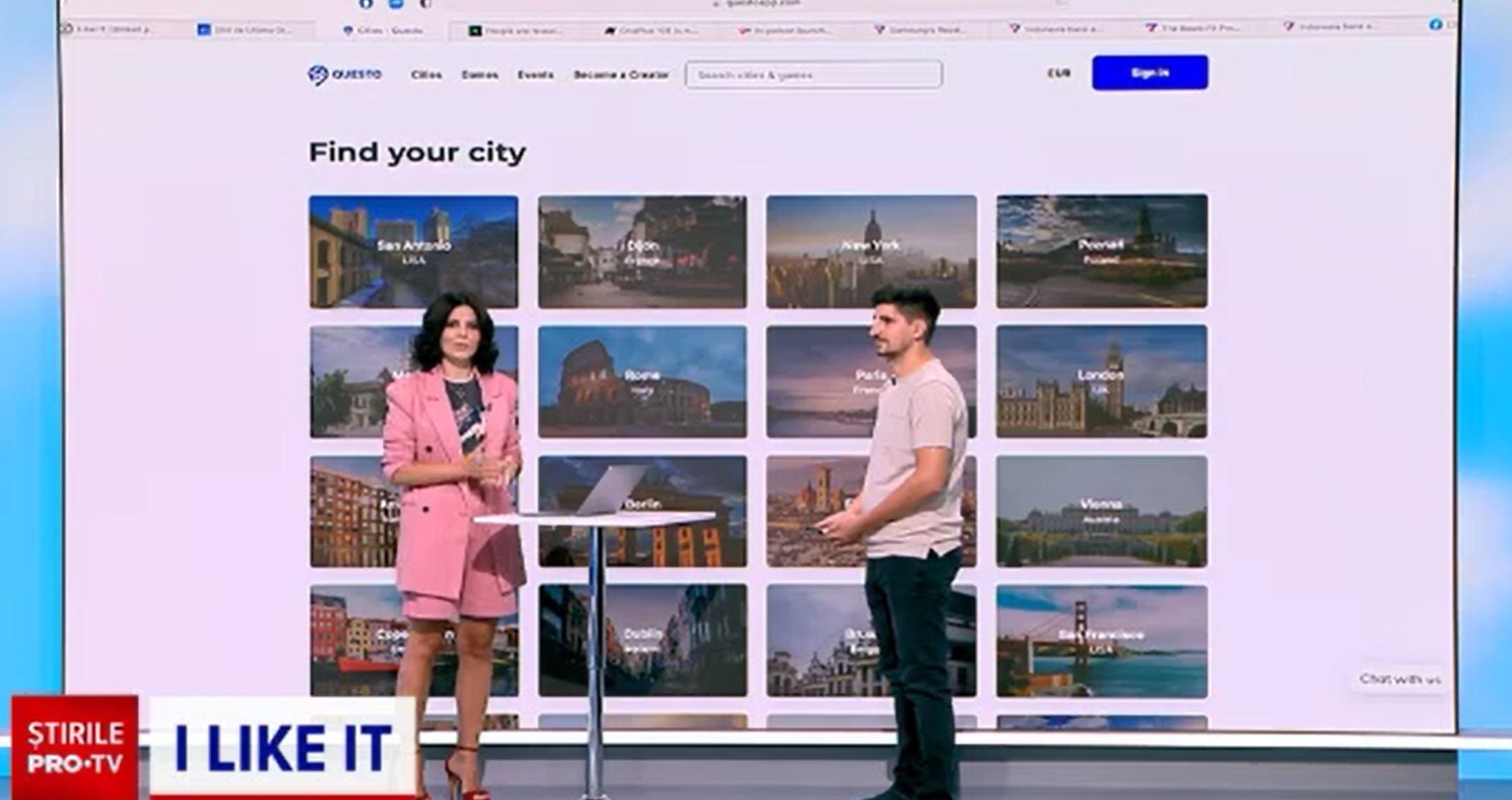Open the EUR currency selector
The height and width of the screenshot is (800, 1512).
point(1058,73)
